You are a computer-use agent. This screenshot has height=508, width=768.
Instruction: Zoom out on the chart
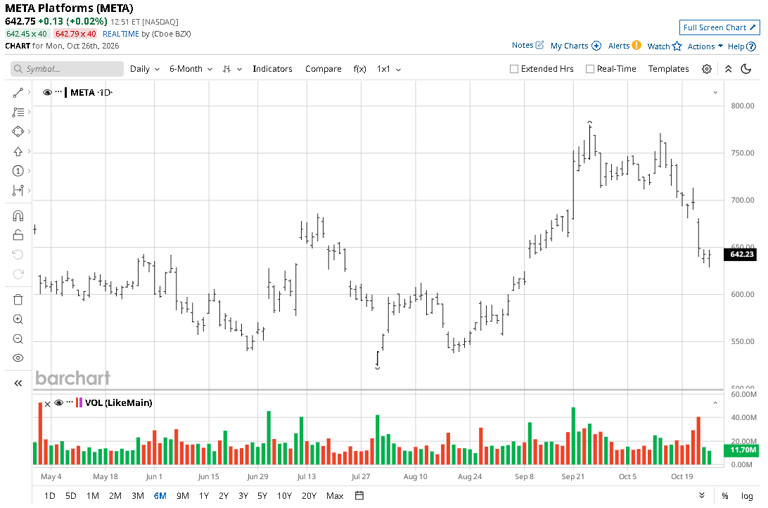[18, 339]
